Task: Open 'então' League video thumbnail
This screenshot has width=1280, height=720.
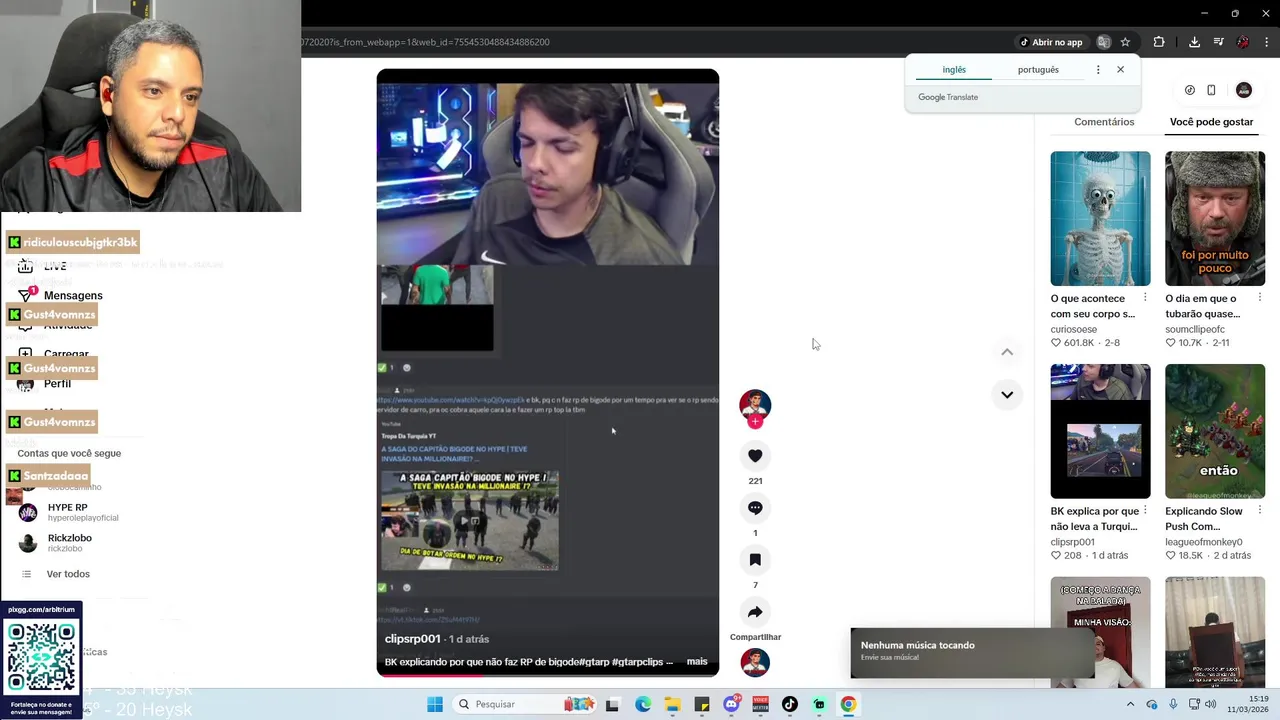Action: pyautogui.click(x=1215, y=431)
